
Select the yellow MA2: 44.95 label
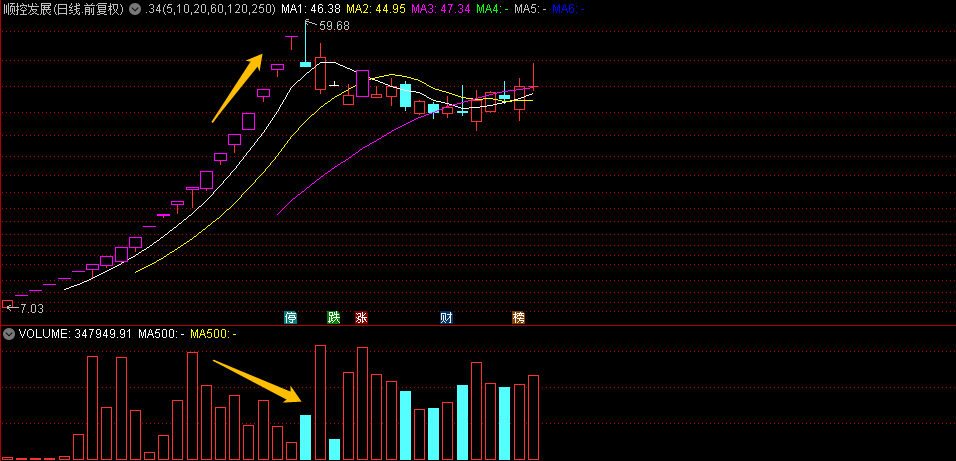pyautogui.click(x=376, y=9)
